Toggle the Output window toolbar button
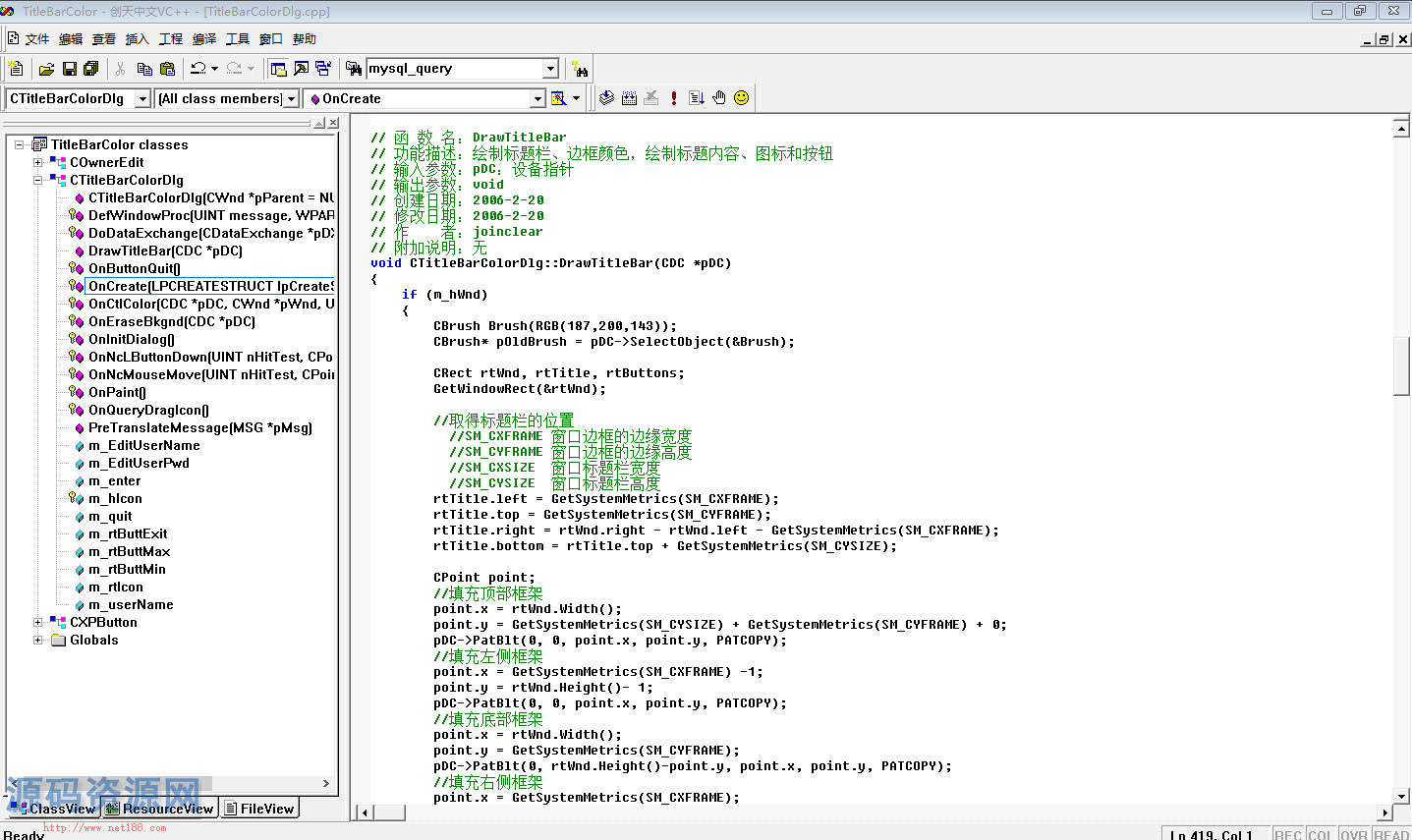1412x840 pixels. pyautogui.click(x=301, y=69)
